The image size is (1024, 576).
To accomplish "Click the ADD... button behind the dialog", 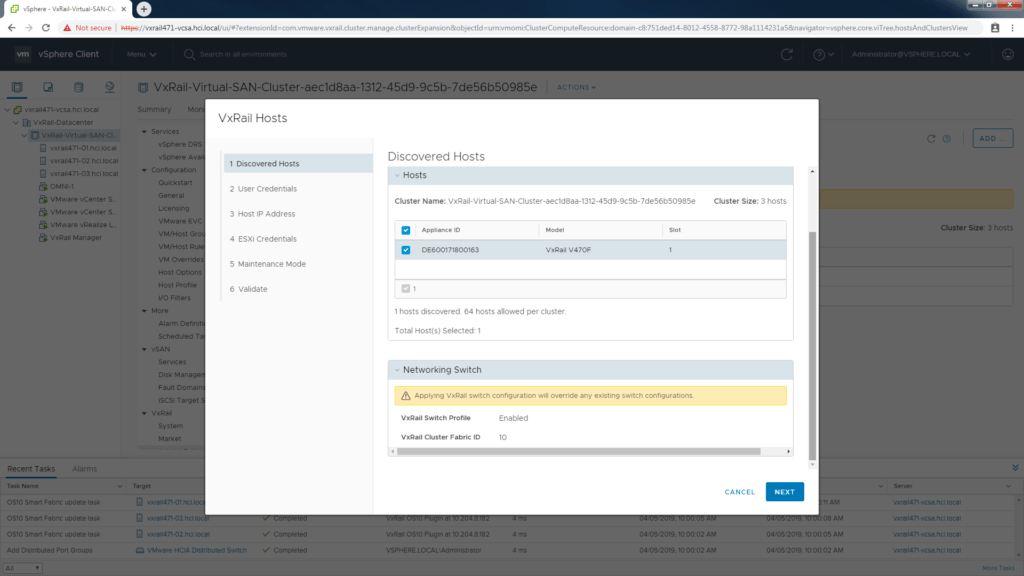I will point(993,138).
